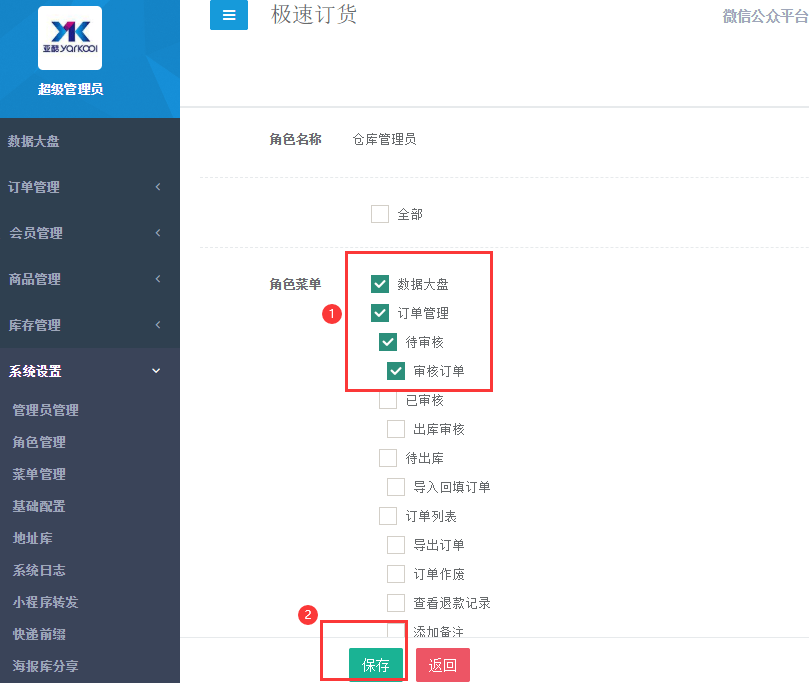Screen dimensions: 809x683
Task: Check the 导出订单 checkbox
Action: coord(396,545)
